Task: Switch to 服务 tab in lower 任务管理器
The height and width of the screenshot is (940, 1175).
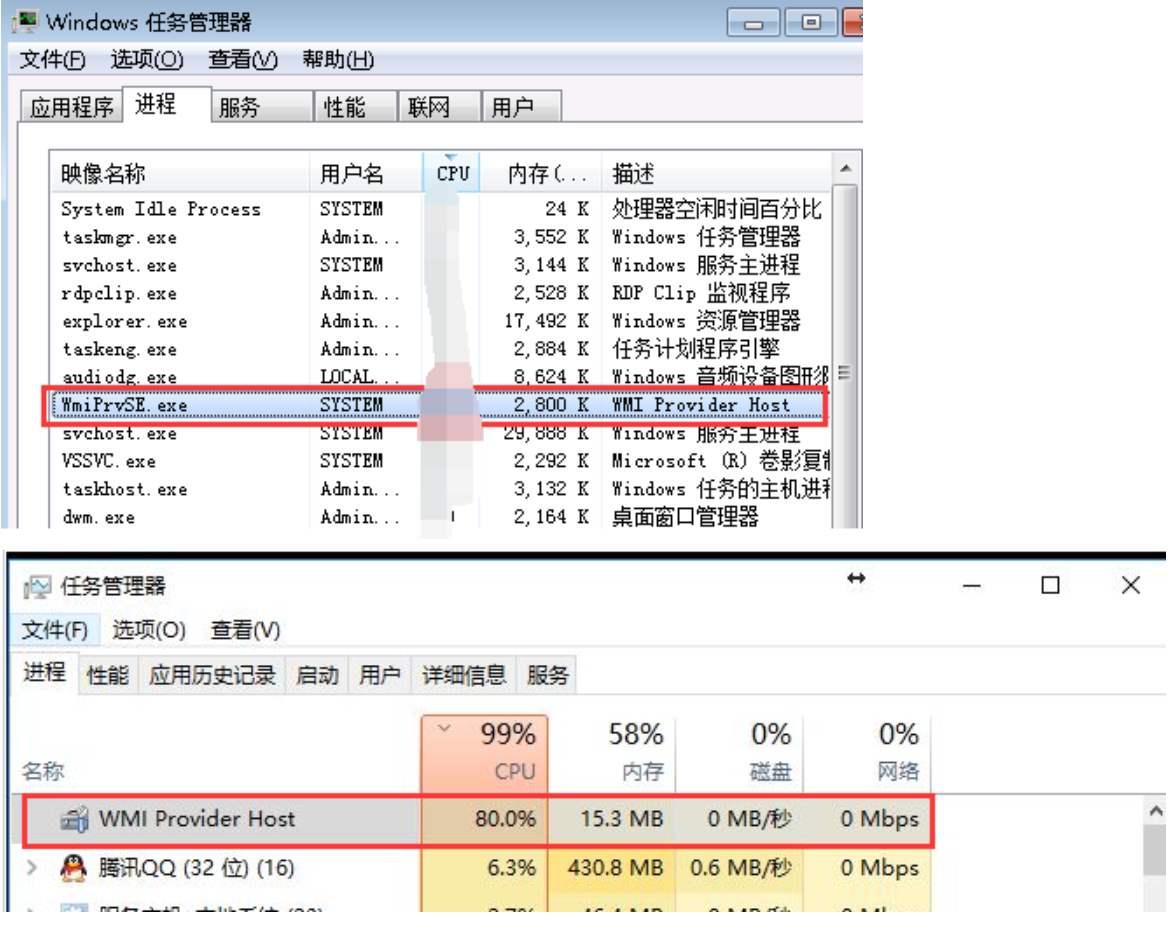Action: 548,675
